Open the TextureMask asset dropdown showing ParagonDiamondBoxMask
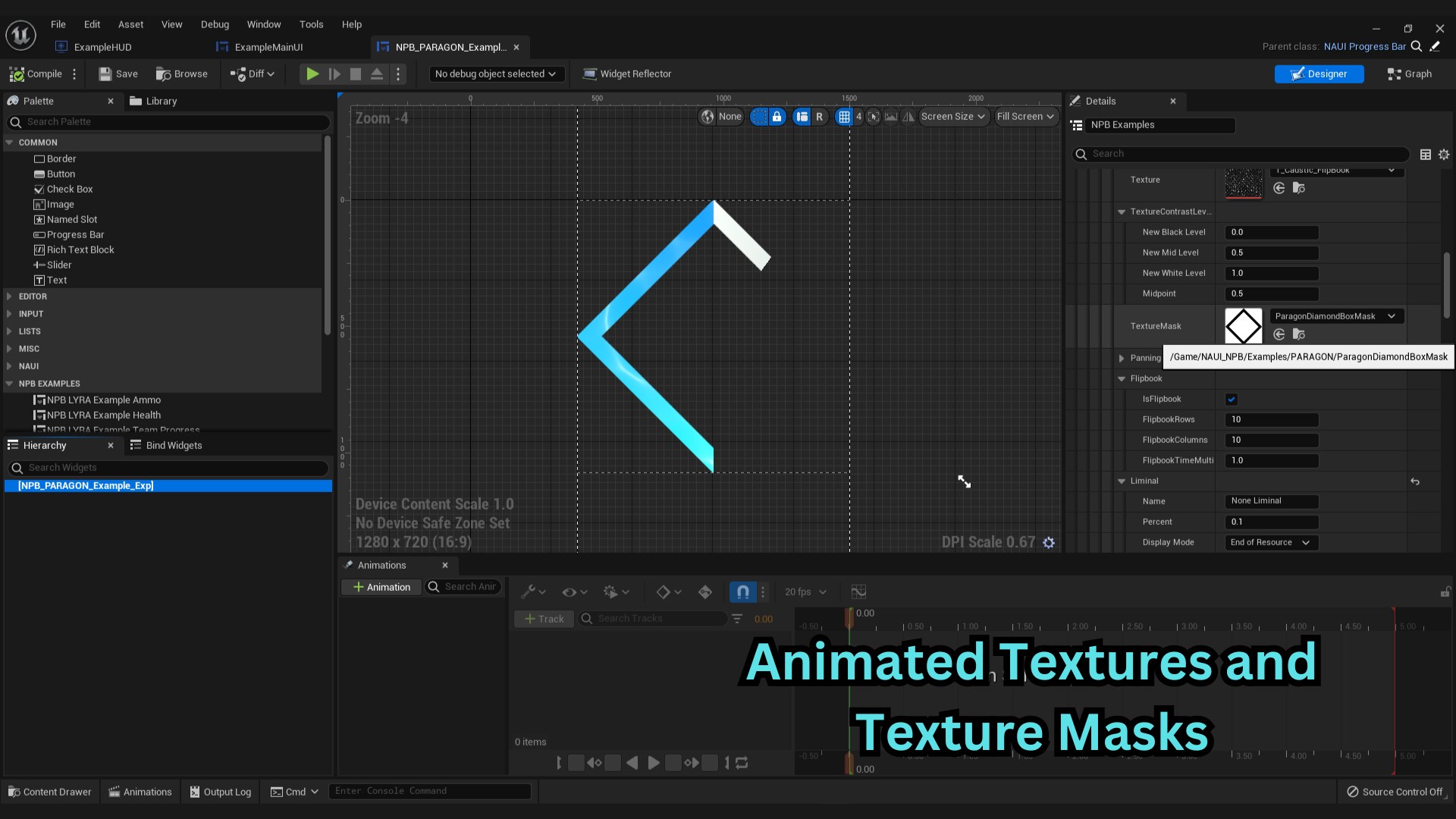1456x819 pixels. click(x=1336, y=316)
